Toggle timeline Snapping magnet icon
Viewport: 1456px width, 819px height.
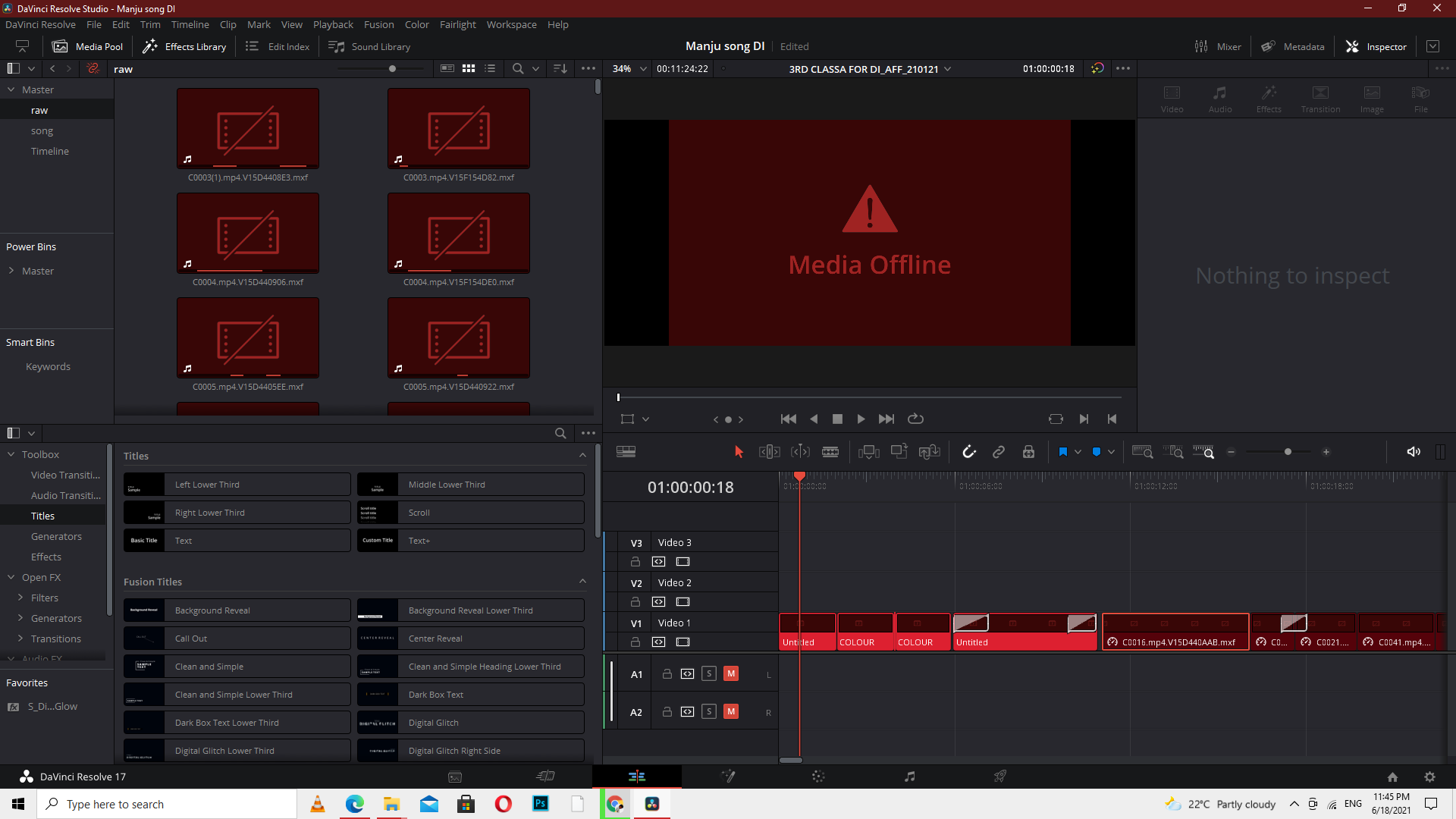click(x=969, y=452)
